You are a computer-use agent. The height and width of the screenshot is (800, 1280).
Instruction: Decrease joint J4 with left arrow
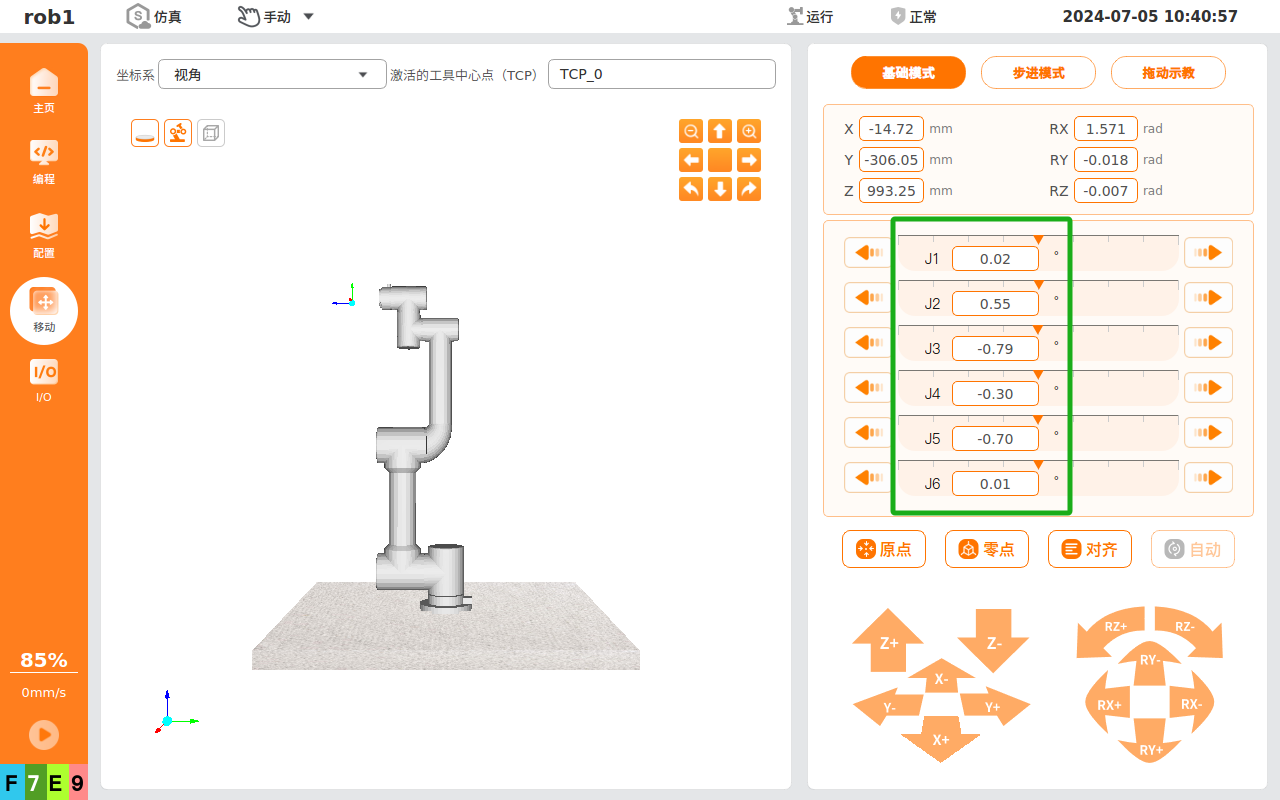(x=868, y=388)
